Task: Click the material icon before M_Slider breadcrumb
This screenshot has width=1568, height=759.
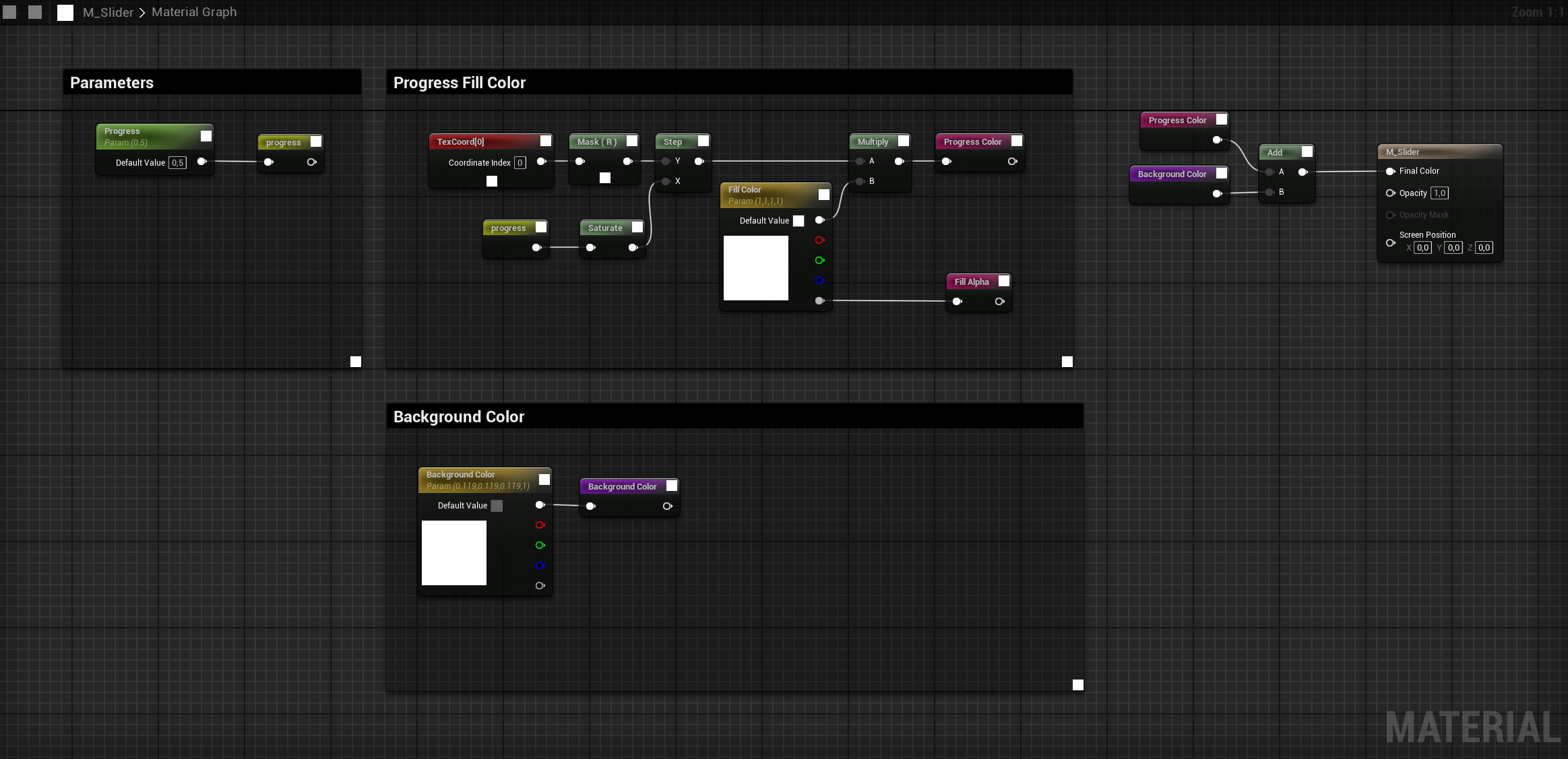Action: (65, 13)
